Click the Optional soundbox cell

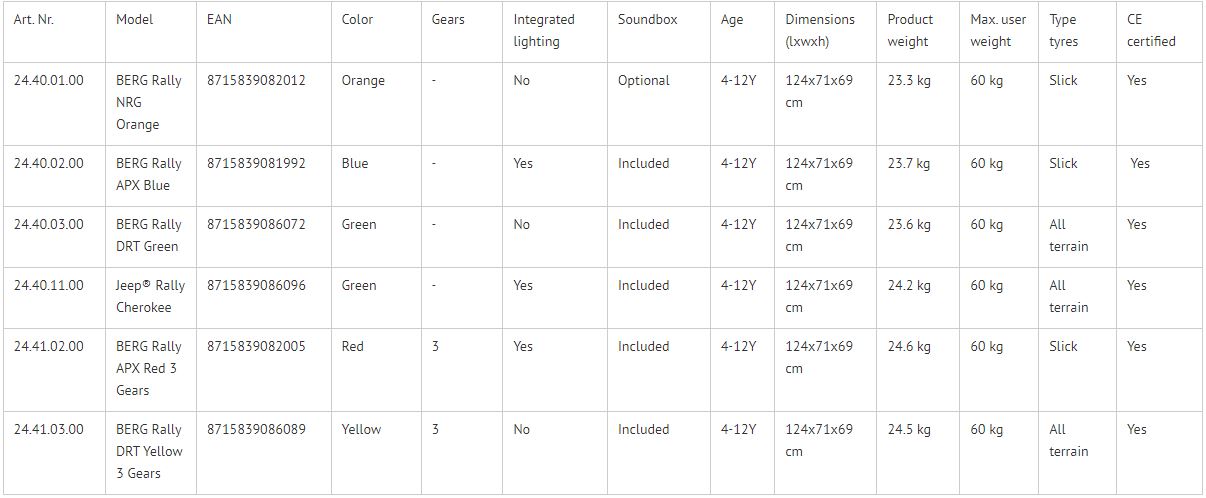[x=643, y=80]
